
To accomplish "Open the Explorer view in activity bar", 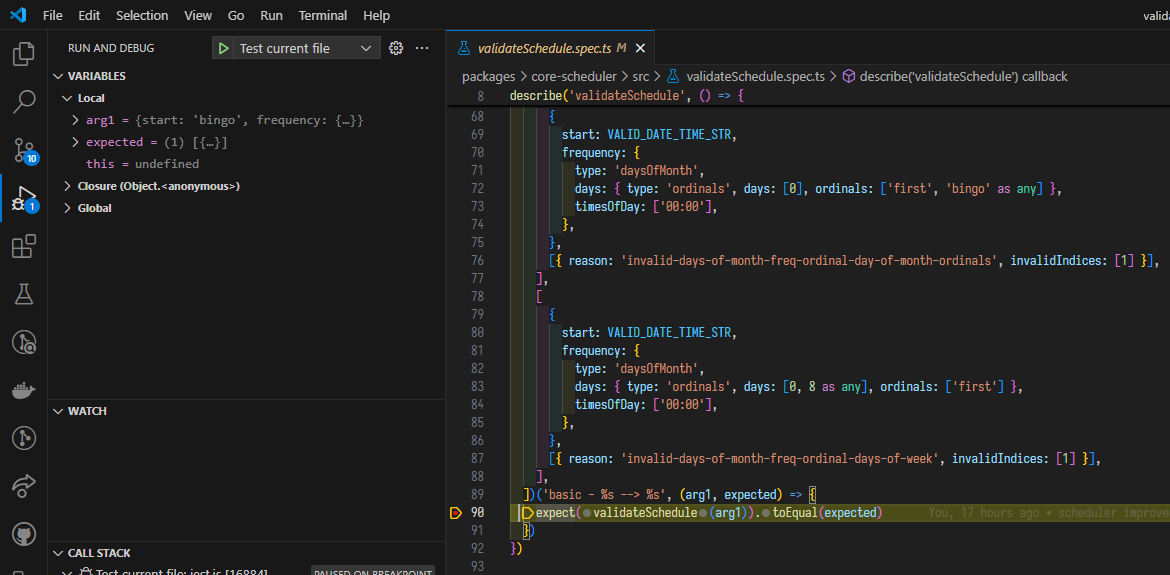I will [24, 54].
